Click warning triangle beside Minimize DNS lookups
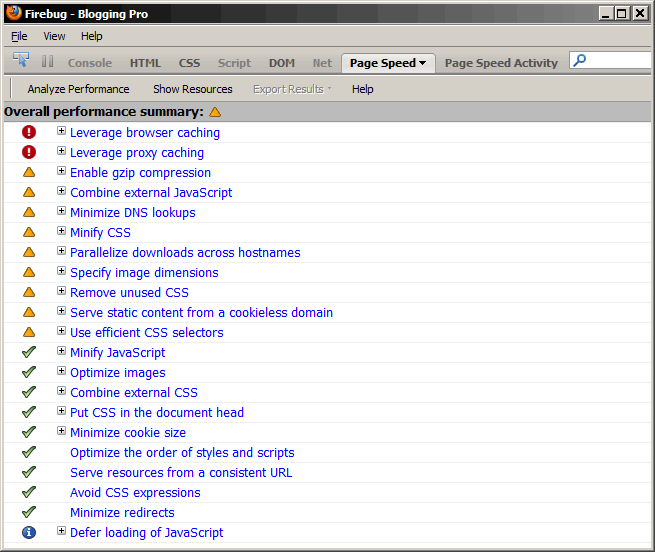This screenshot has width=655, height=552. [x=29, y=212]
